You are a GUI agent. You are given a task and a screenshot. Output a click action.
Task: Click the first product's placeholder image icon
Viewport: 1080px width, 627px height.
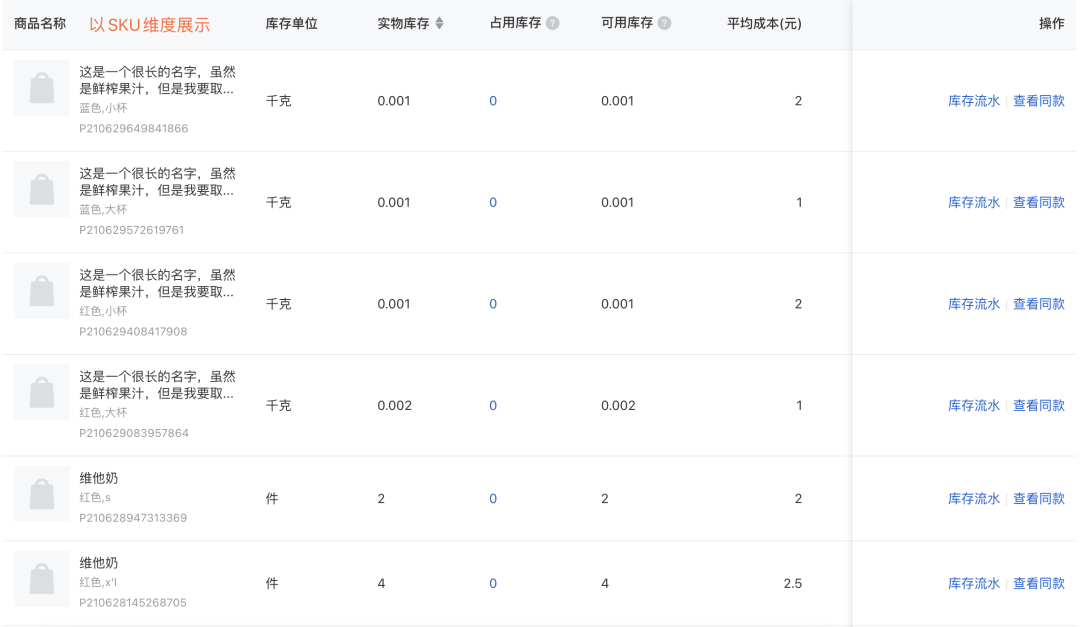click(x=41, y=88)
